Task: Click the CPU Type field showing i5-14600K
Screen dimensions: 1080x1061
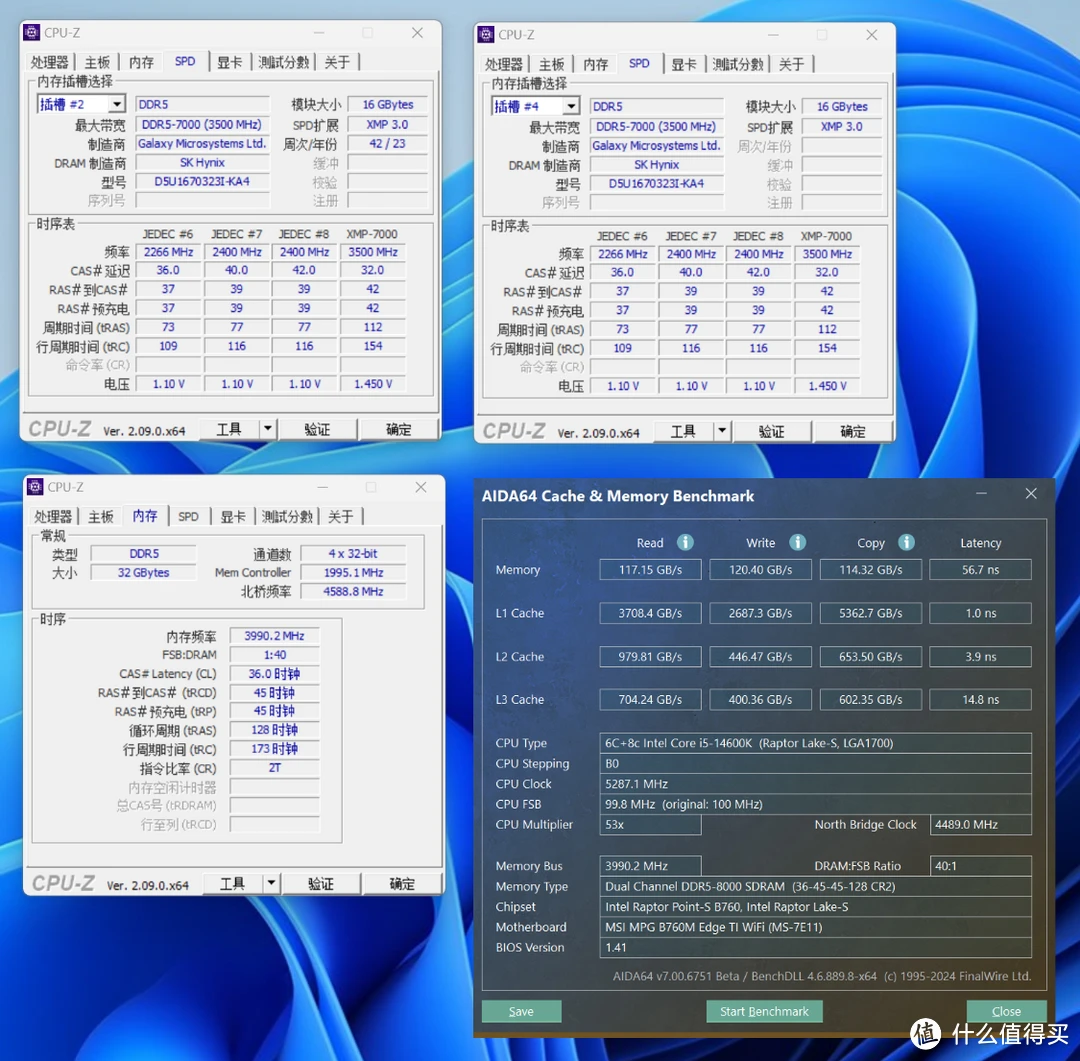Action: click(x=816, y=743)
